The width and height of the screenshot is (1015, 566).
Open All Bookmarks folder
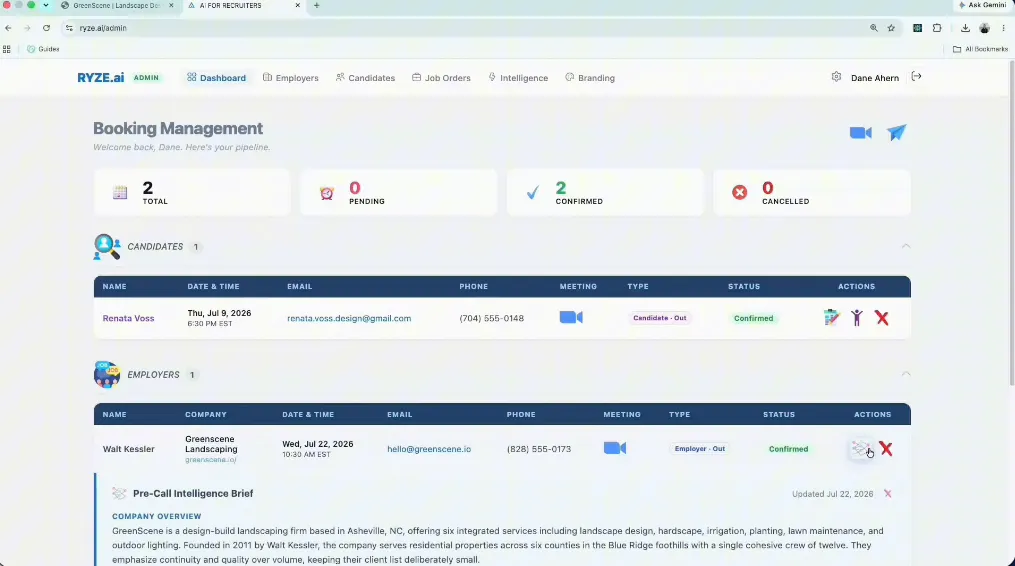pyautogui.click(x=980, y=49)
